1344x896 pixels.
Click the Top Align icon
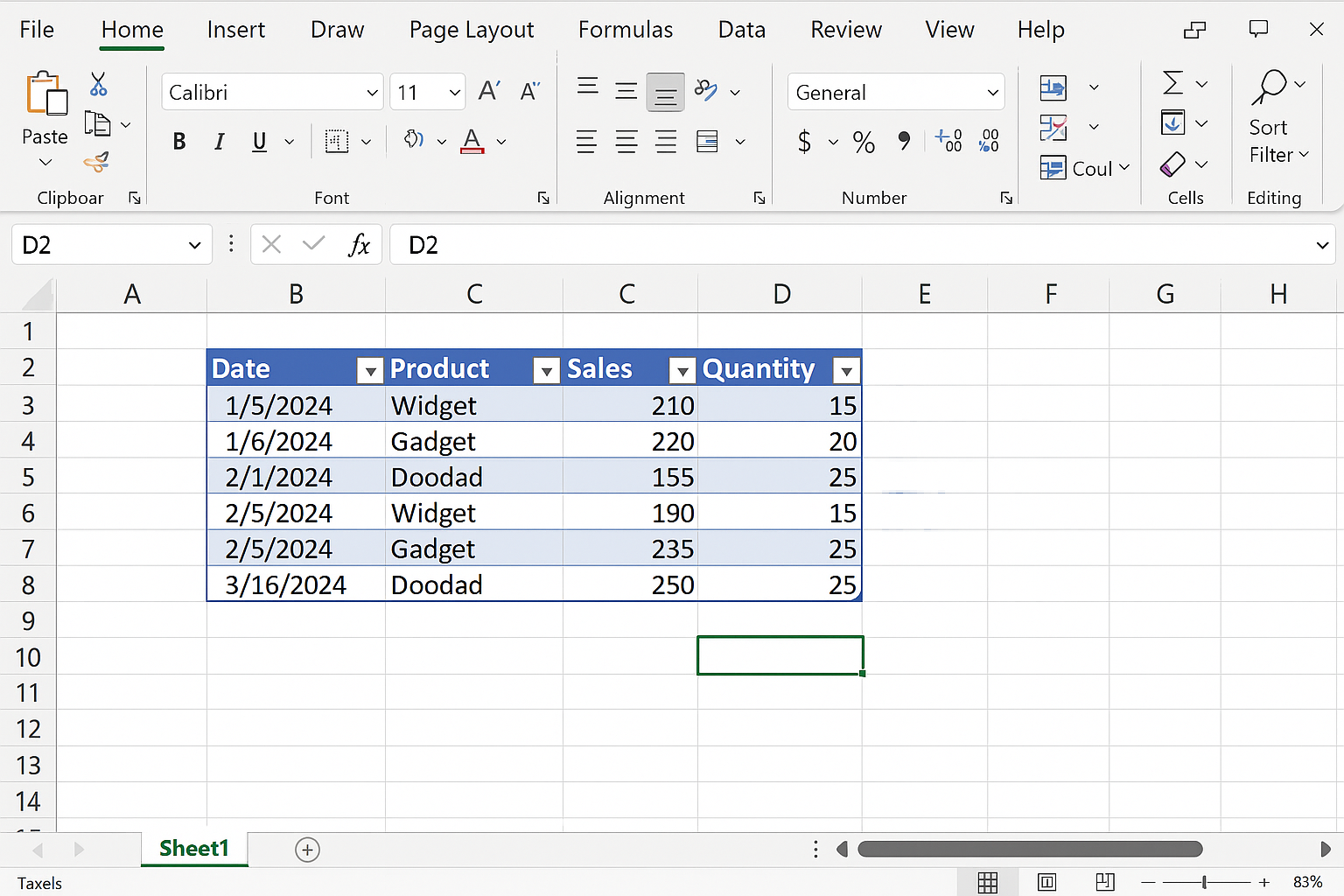click(588, 86)
